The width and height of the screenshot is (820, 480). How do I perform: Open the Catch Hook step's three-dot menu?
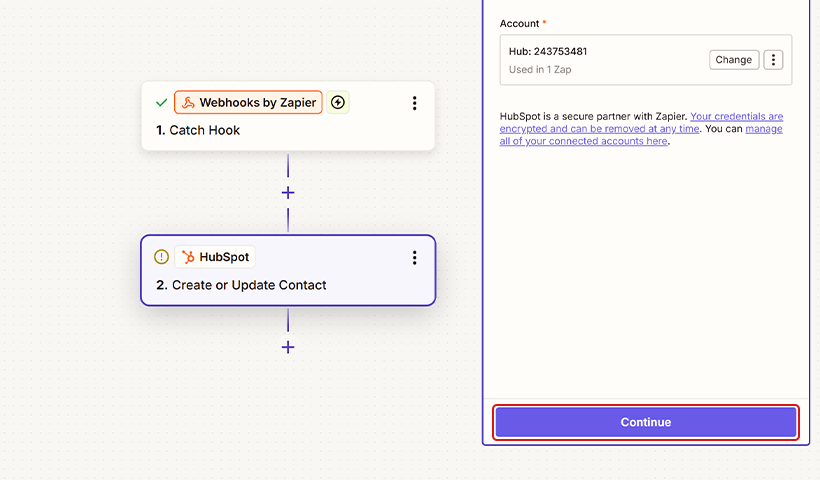coord(414,103)
